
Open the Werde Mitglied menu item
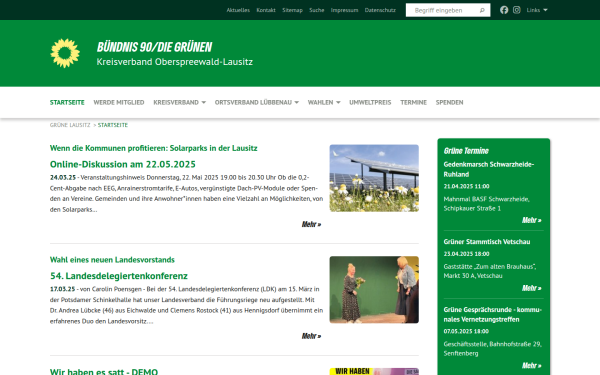(x=119, y=103)
